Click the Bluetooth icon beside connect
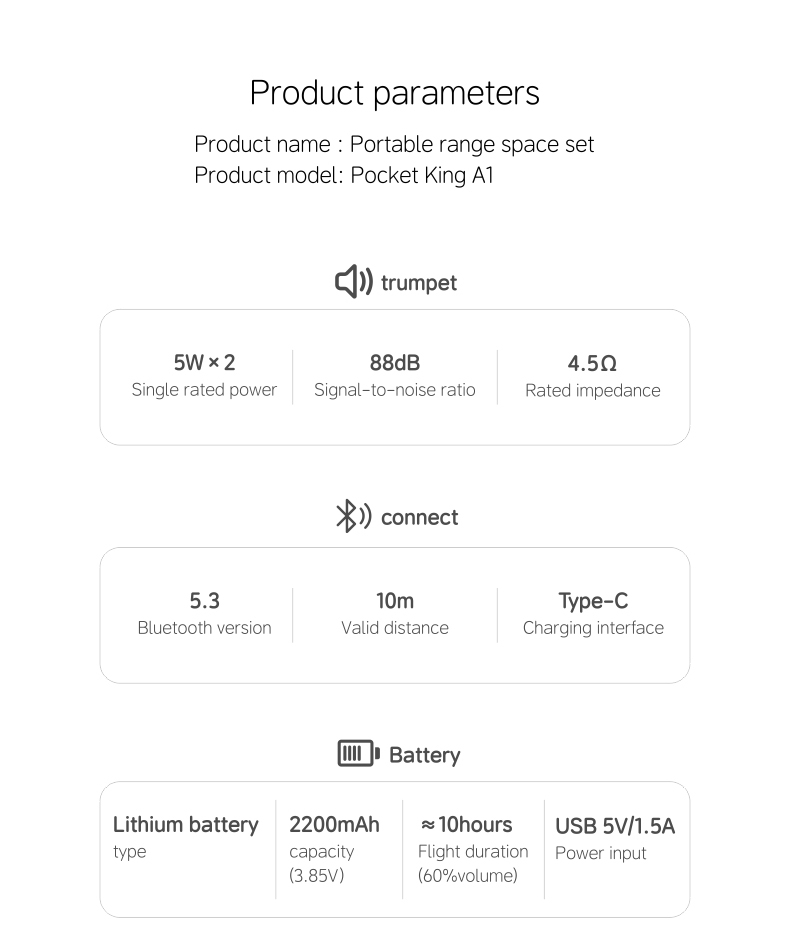 (x=354, y=516)
